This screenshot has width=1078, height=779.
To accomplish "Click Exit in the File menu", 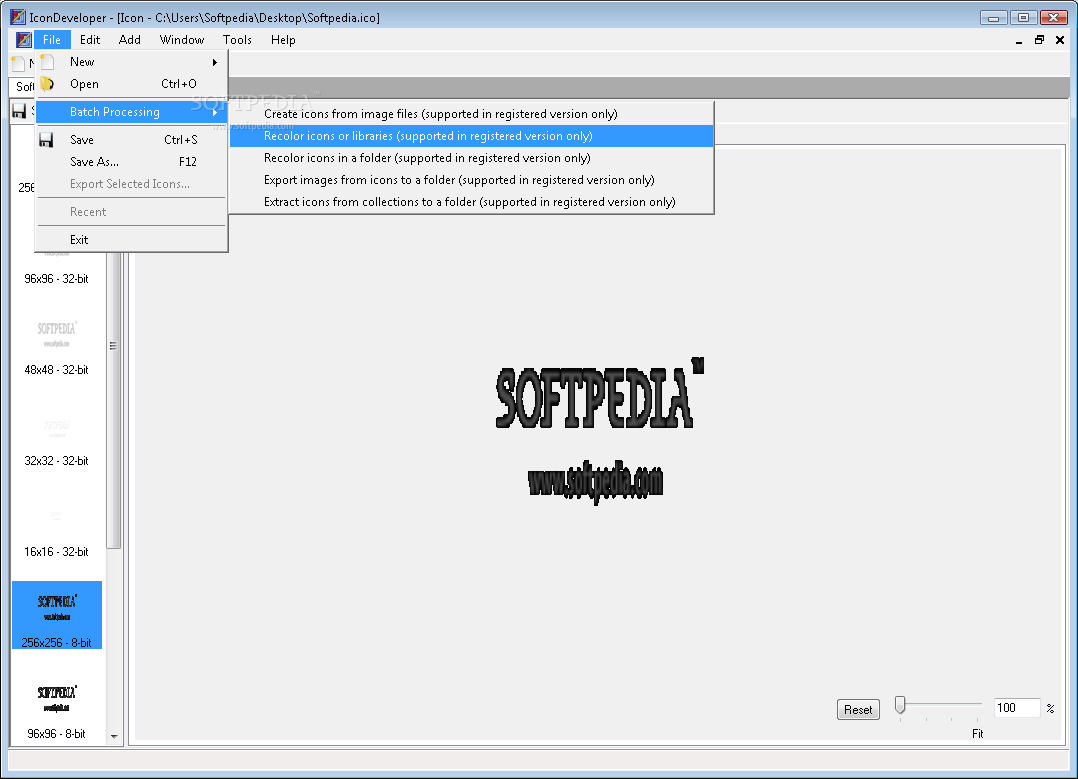I will point(131,239).
